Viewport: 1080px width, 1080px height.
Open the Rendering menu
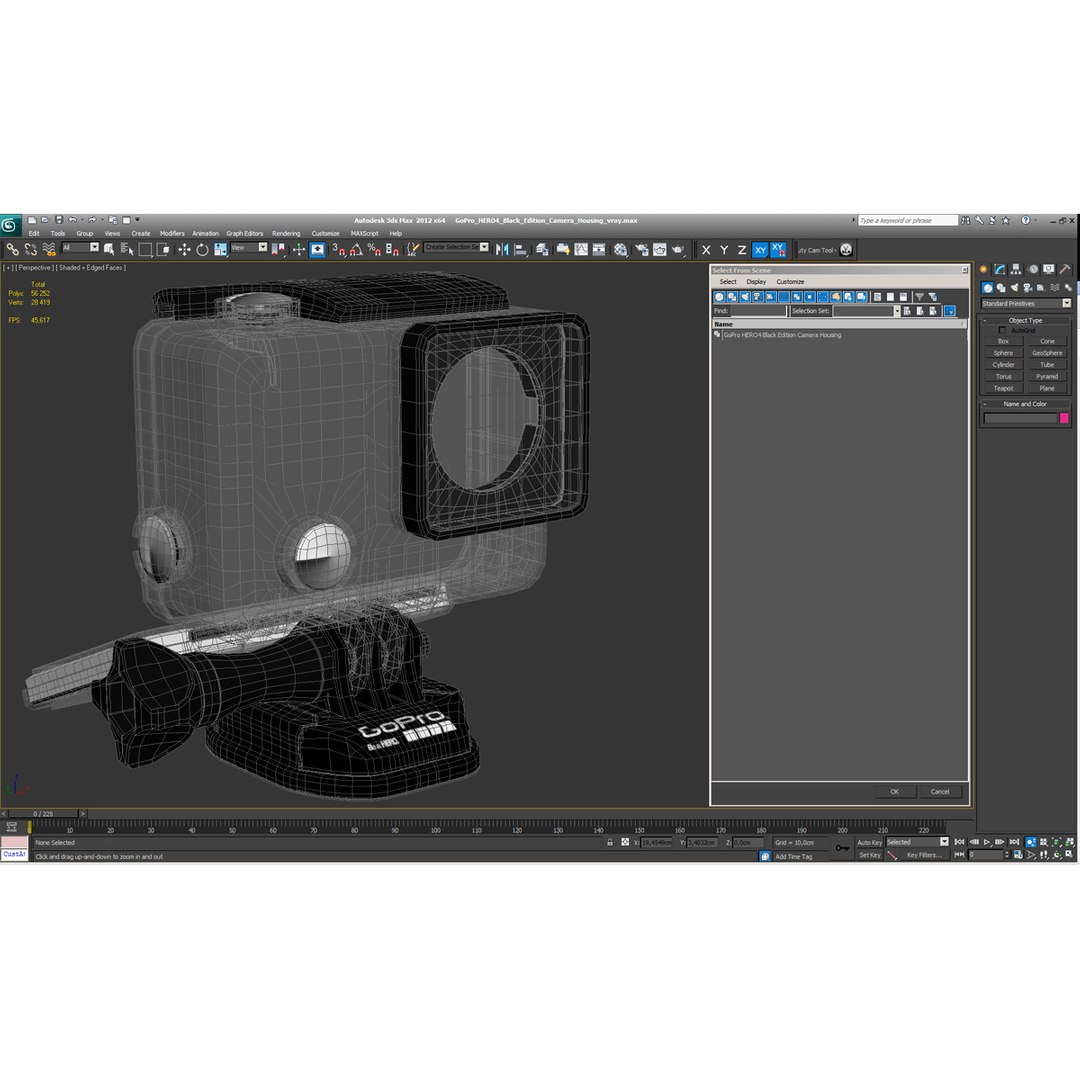coord(286,233)
